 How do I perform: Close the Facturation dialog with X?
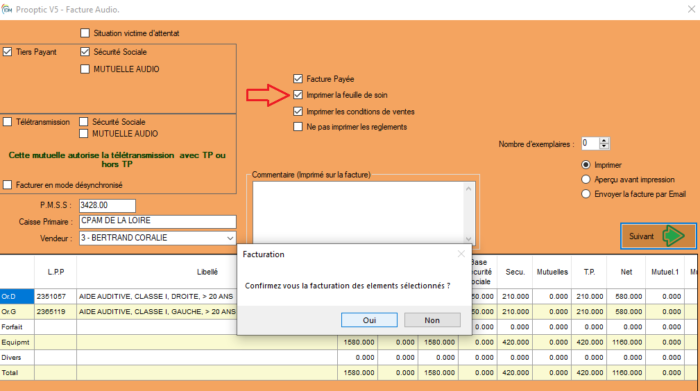click(461, 254)
